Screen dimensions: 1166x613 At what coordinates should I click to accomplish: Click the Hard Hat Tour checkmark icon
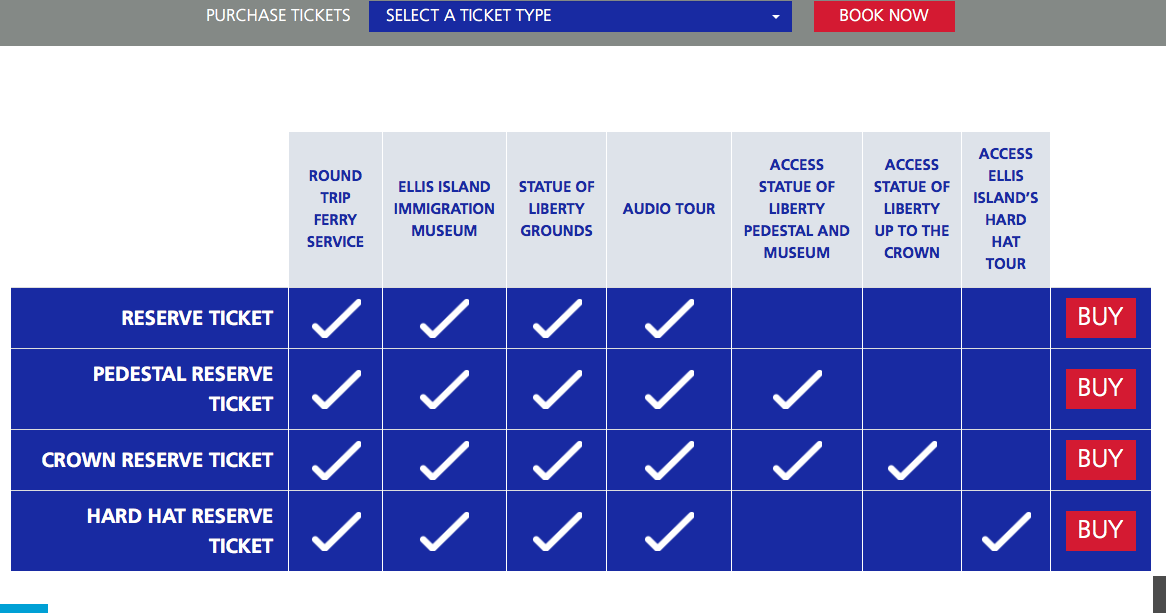tap(1006, 531)
